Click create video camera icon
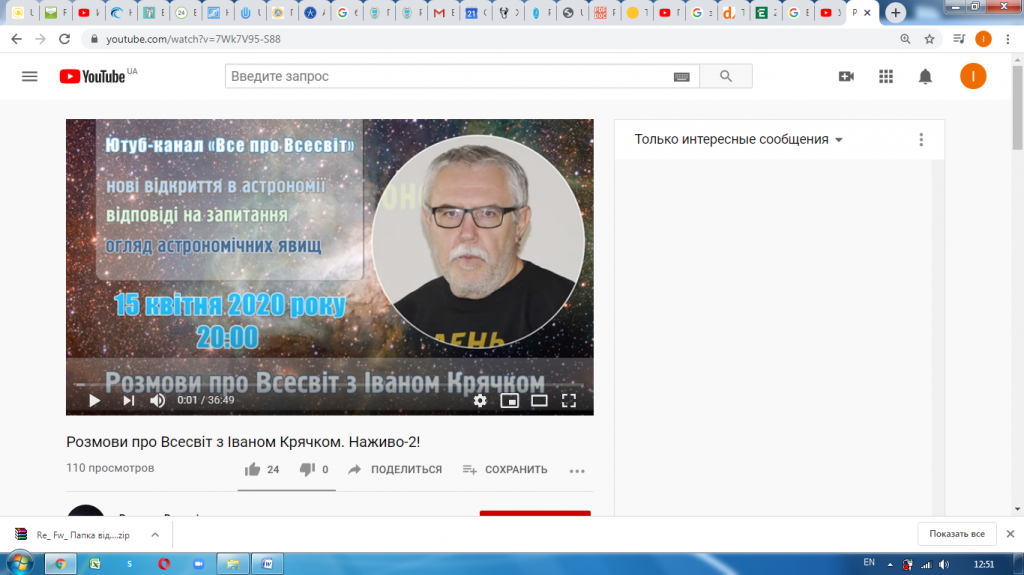The image size is (1024, 575). point(846,76)
